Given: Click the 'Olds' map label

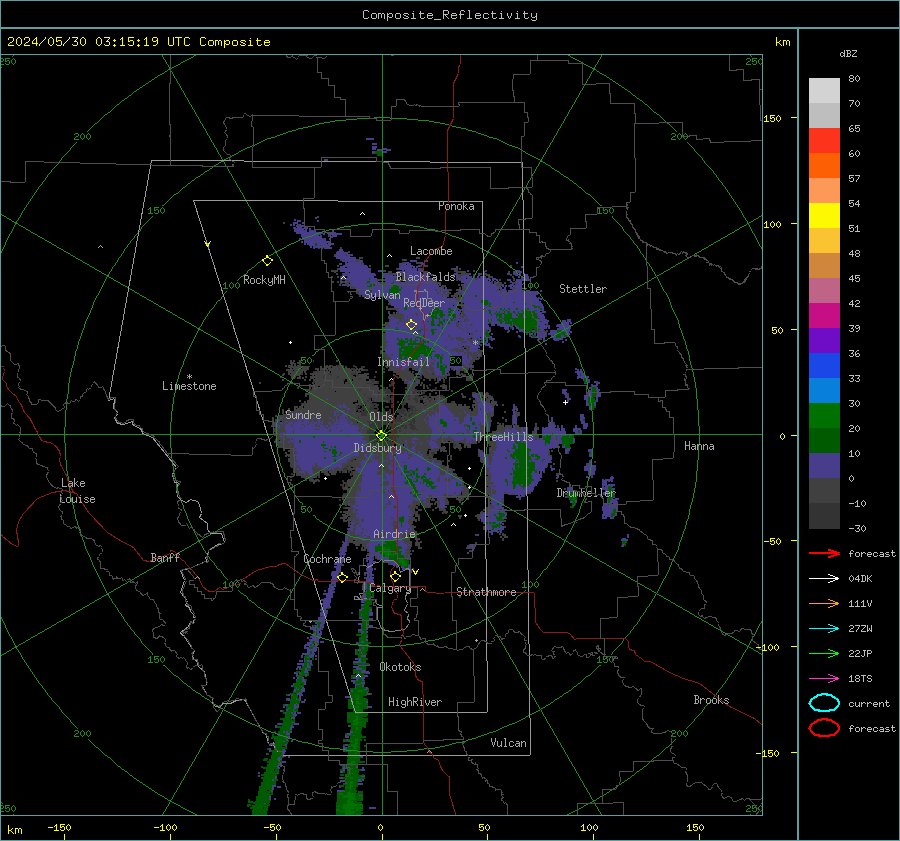Looking at the screenshot, I should click(381, 417).
